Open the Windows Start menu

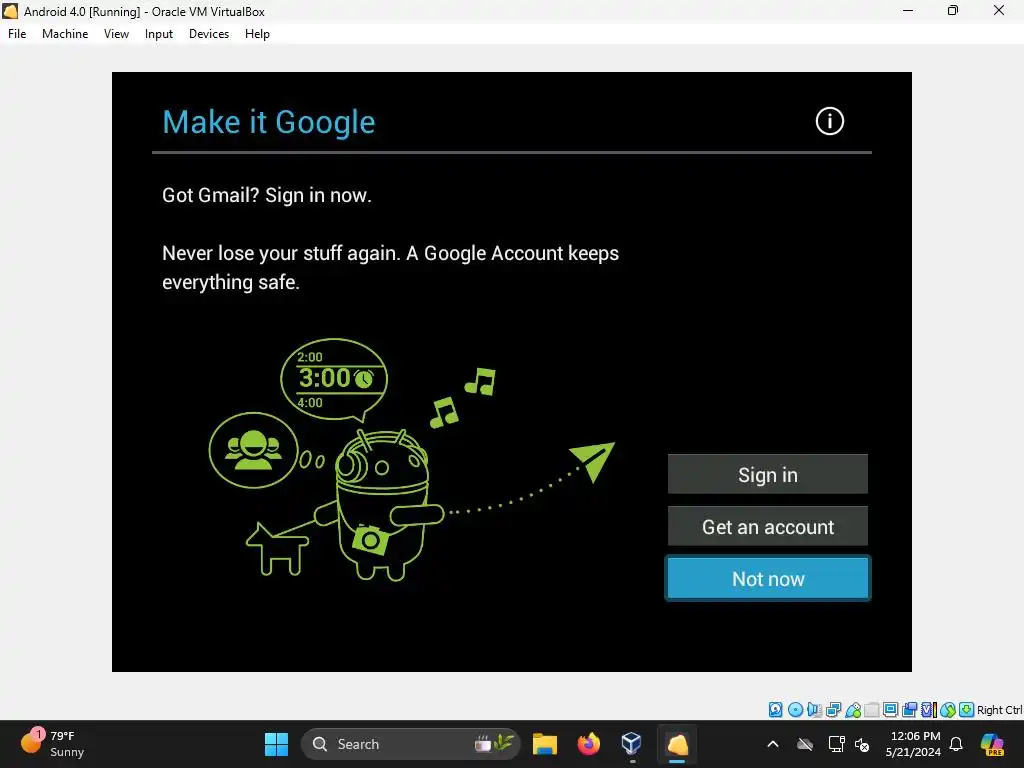276,744
